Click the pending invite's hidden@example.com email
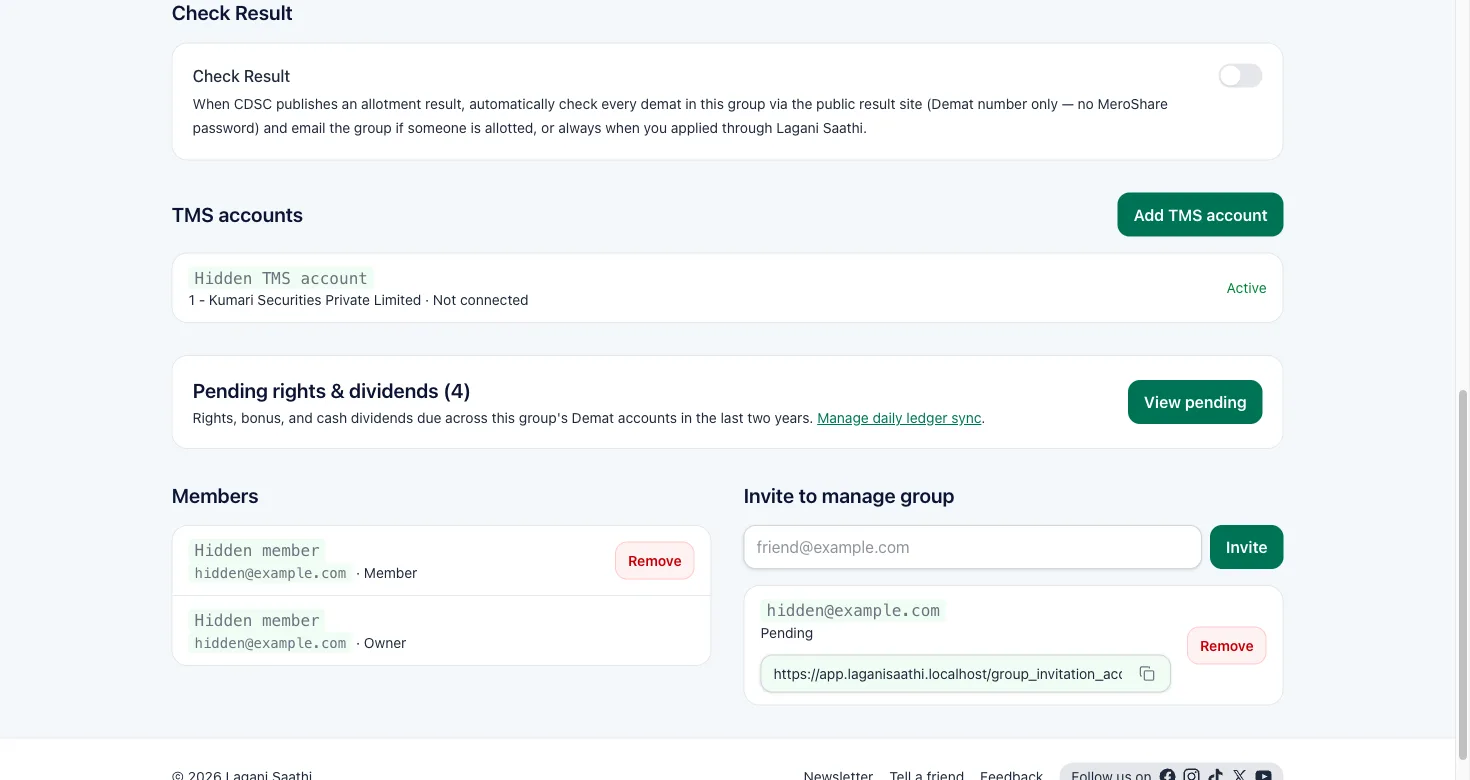Image resolution: width=1470 pixels, height=780 pixels. 853,610
